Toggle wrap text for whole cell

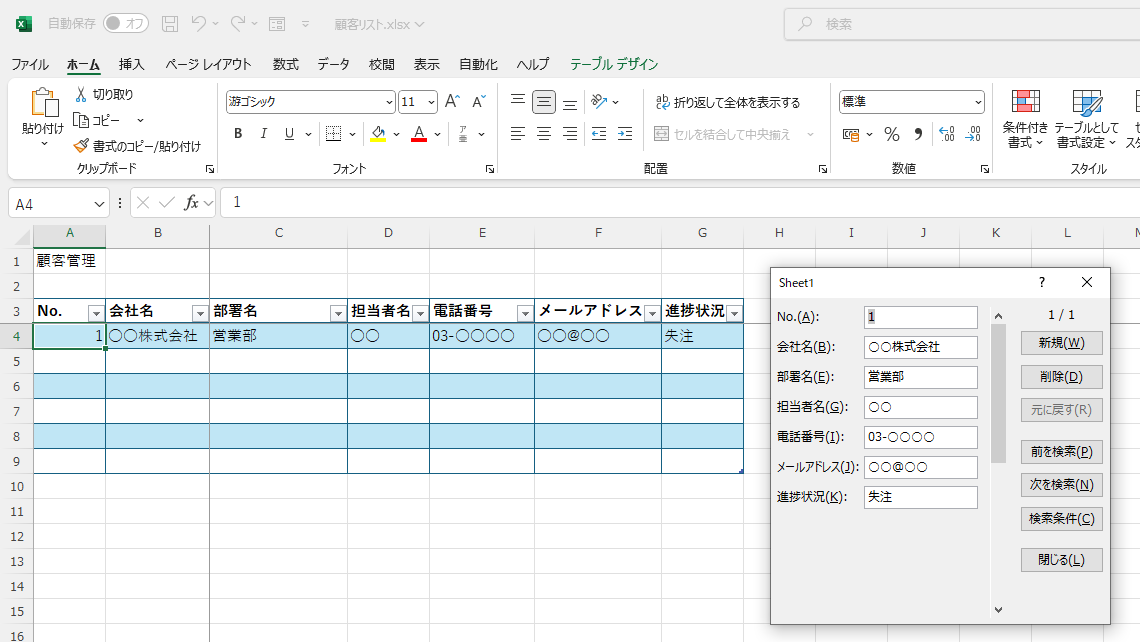[x=727, y=102]
